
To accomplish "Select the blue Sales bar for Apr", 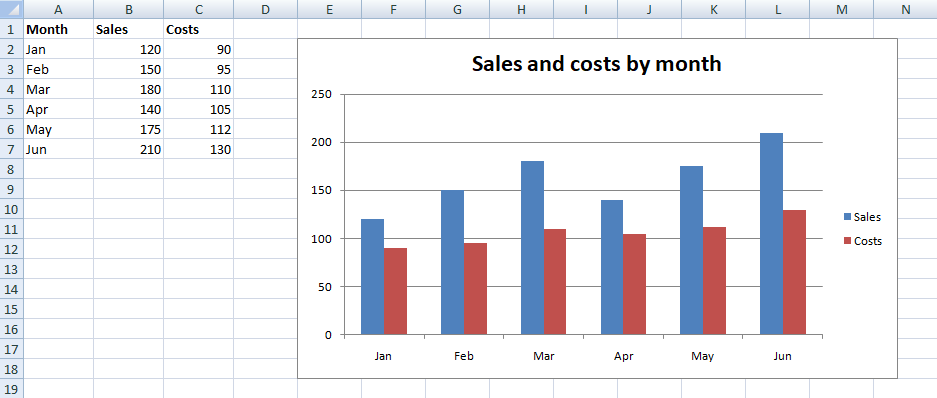I will coord(612,267).
